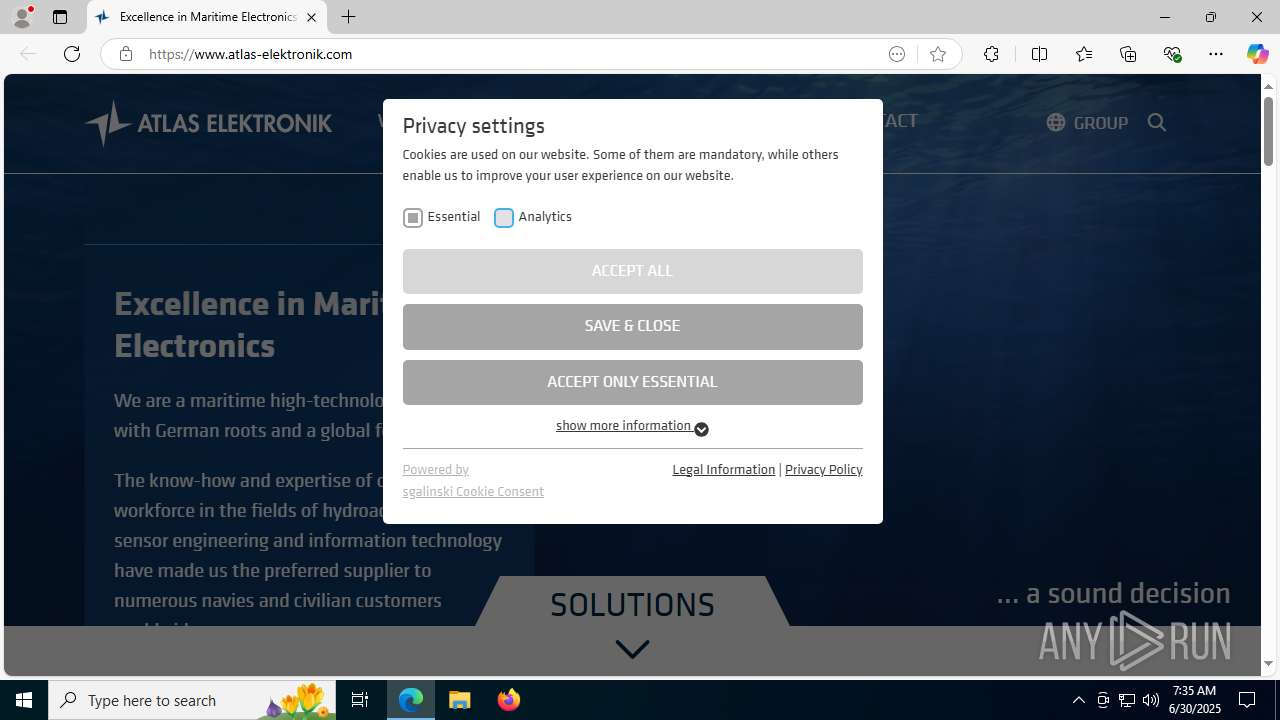This screenshot has width=1280, height=720.
Task: Open a new browser tab
Action: pyautogui.click(x=348, y=17)
